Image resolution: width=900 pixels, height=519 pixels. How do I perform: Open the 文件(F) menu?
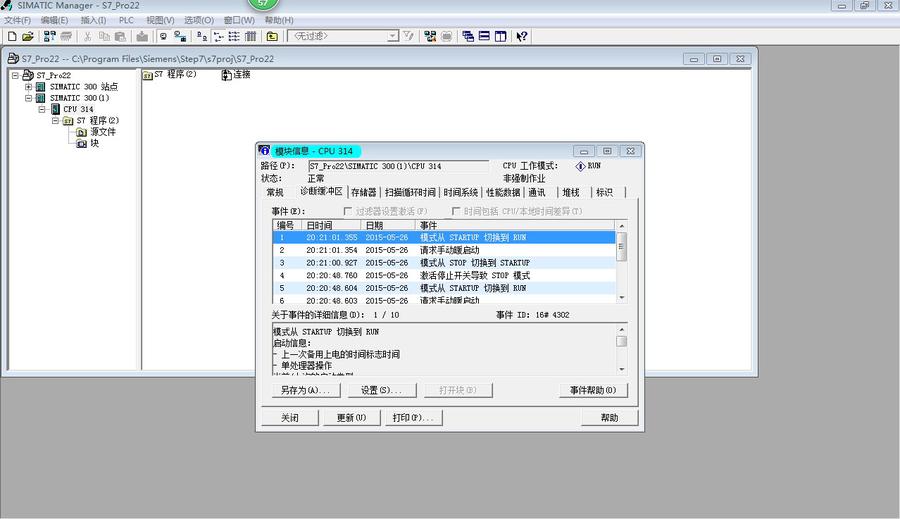pos(17,20)
